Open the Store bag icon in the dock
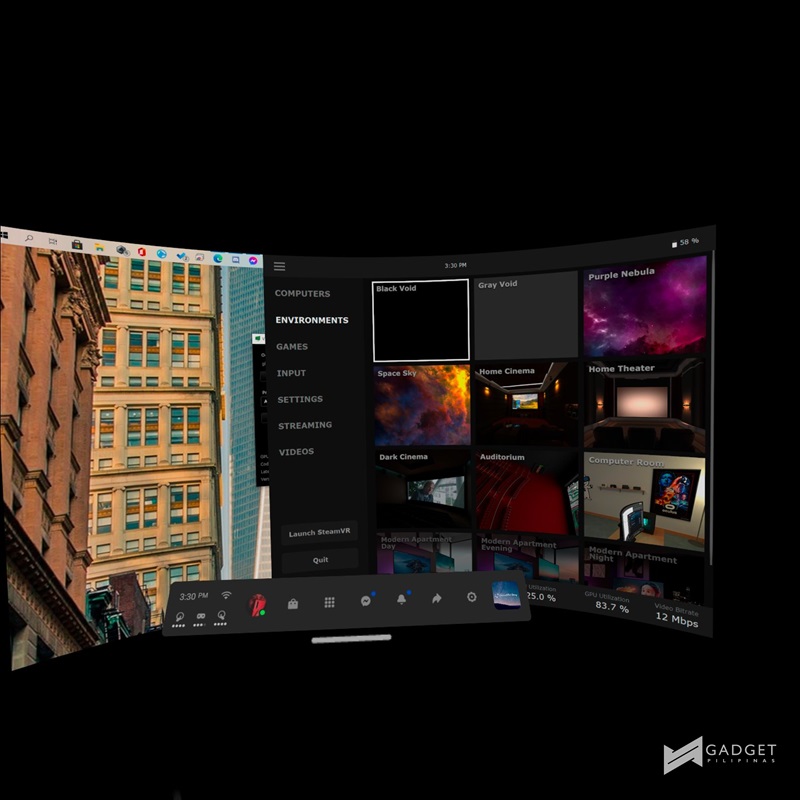Viewport: 800px width, 800px height. [293, 604]
